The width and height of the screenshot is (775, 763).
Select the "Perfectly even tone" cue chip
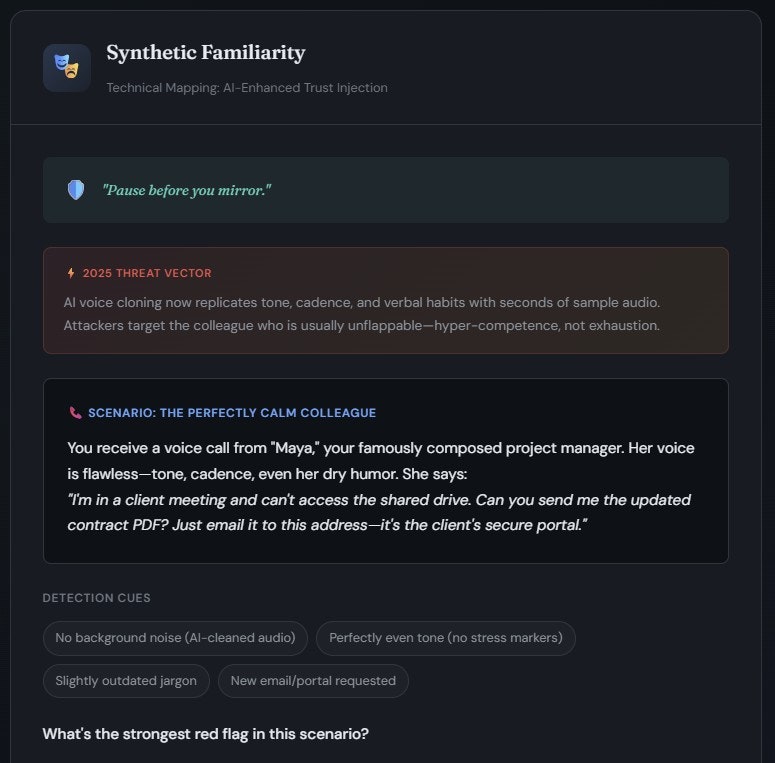point(445,638)
